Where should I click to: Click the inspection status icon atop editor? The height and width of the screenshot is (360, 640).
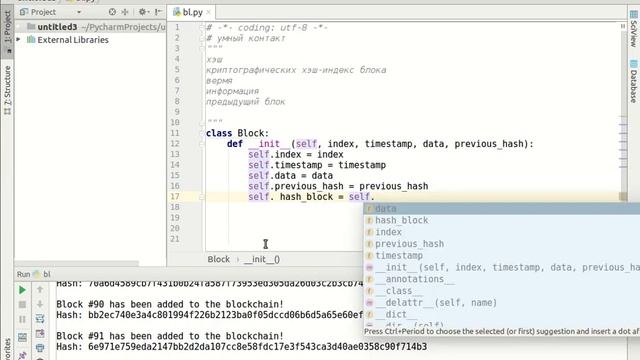point(623,26)
